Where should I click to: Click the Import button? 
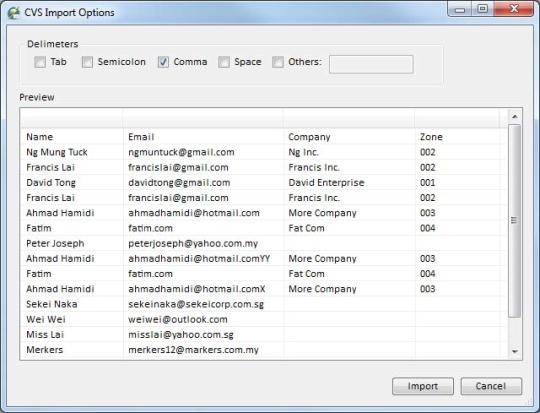[423, 386]
